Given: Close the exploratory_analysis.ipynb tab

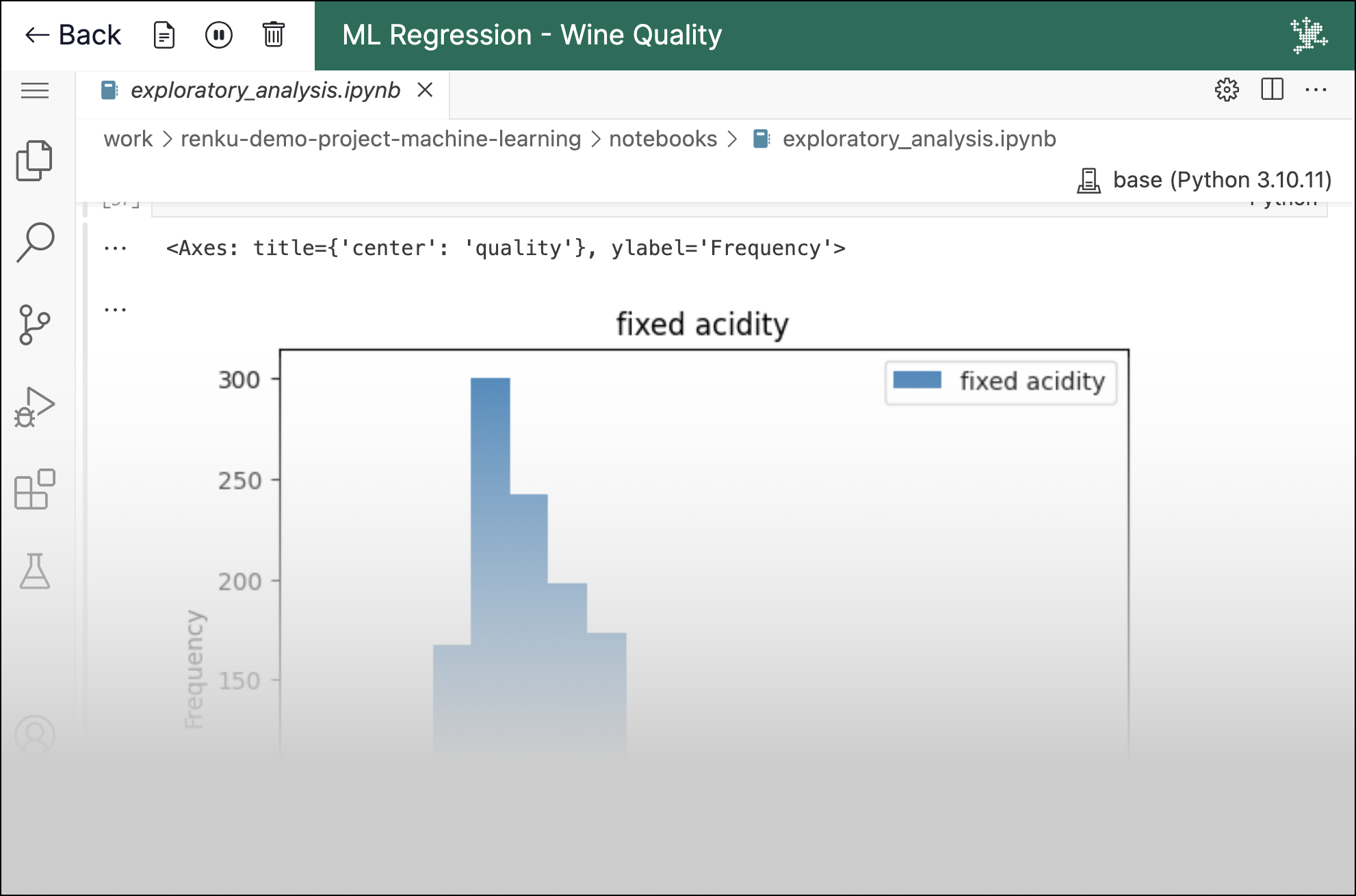Looking at the screenshot, I should click(425, 90).
